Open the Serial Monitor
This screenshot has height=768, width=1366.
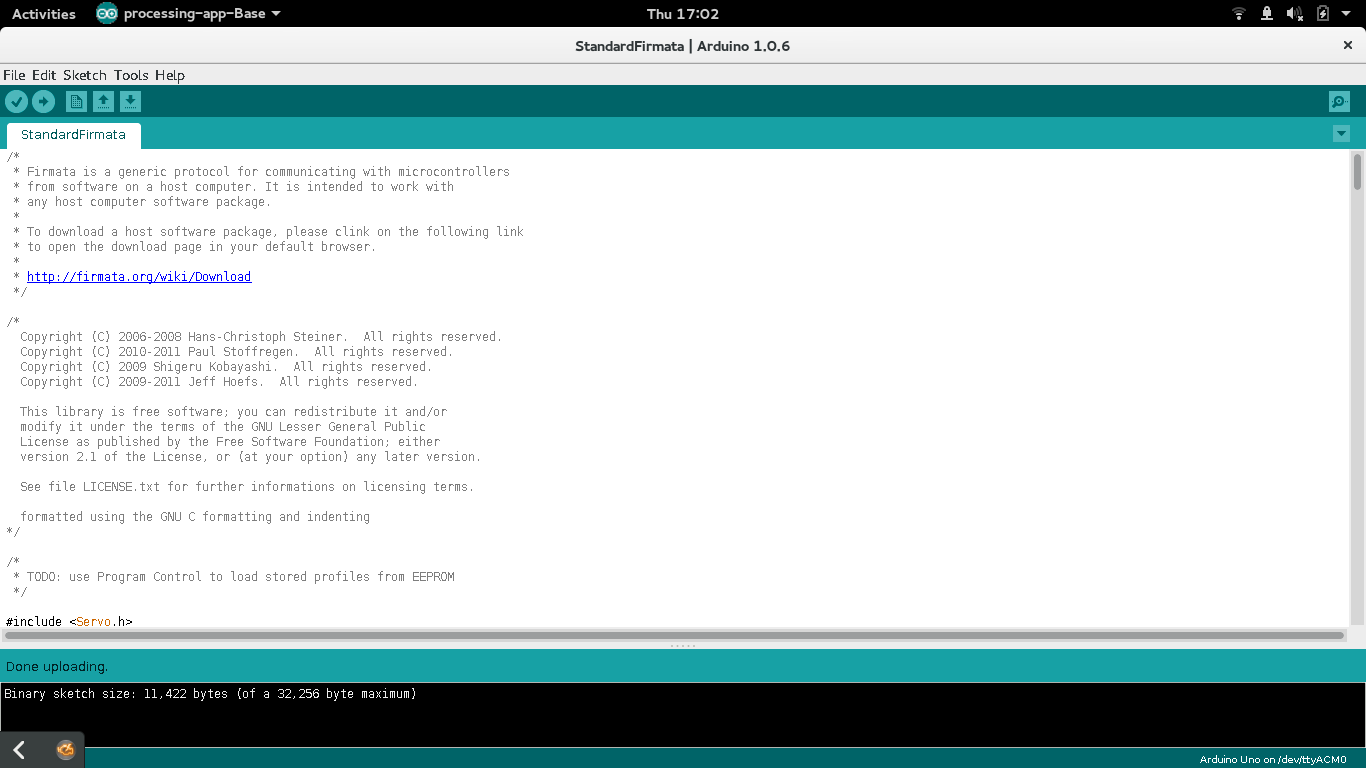[1339, 101]
